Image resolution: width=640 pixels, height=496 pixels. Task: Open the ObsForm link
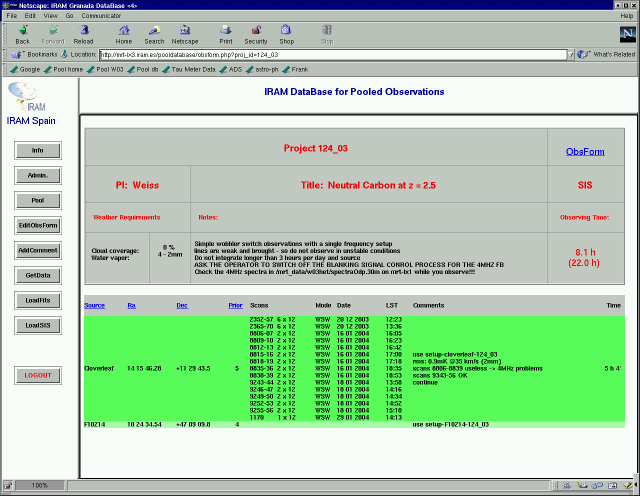coord(585,151)
